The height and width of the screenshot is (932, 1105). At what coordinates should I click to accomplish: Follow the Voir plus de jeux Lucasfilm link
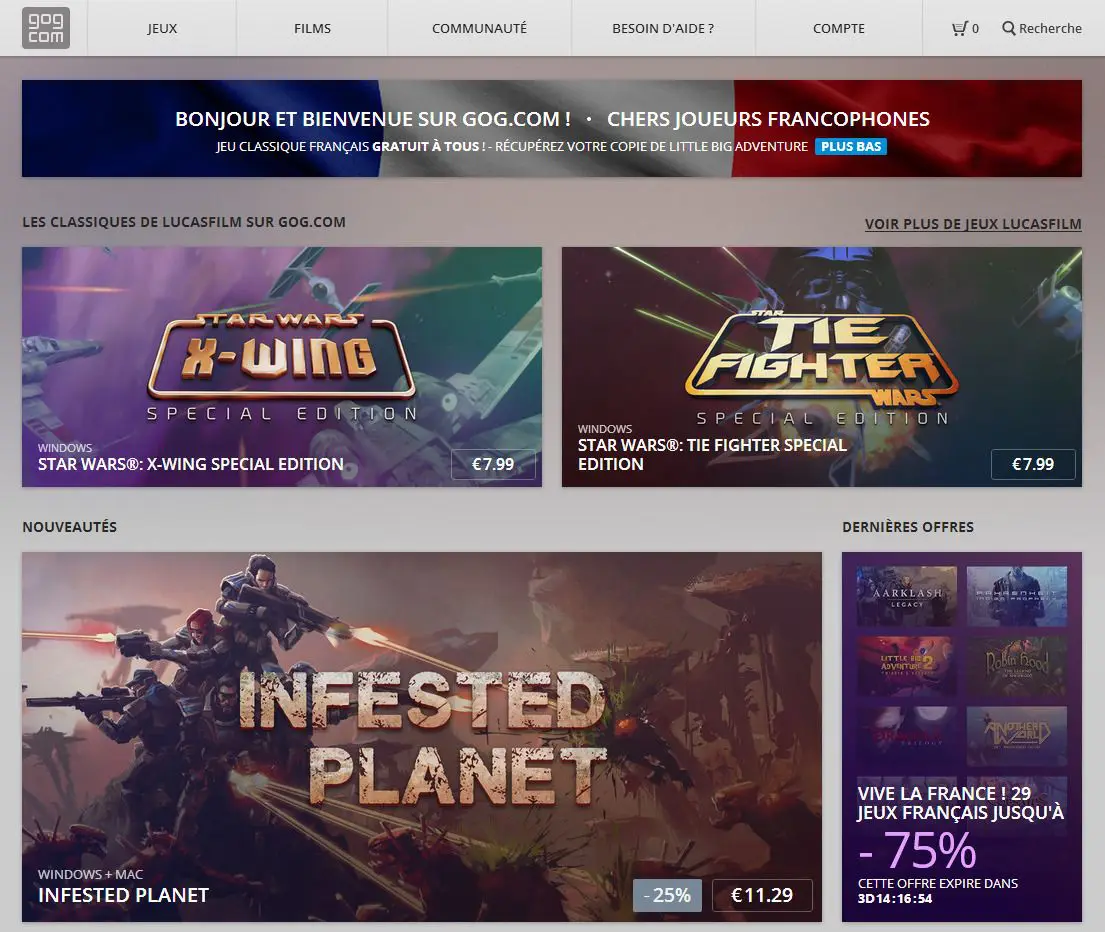[x=973, y=224]
